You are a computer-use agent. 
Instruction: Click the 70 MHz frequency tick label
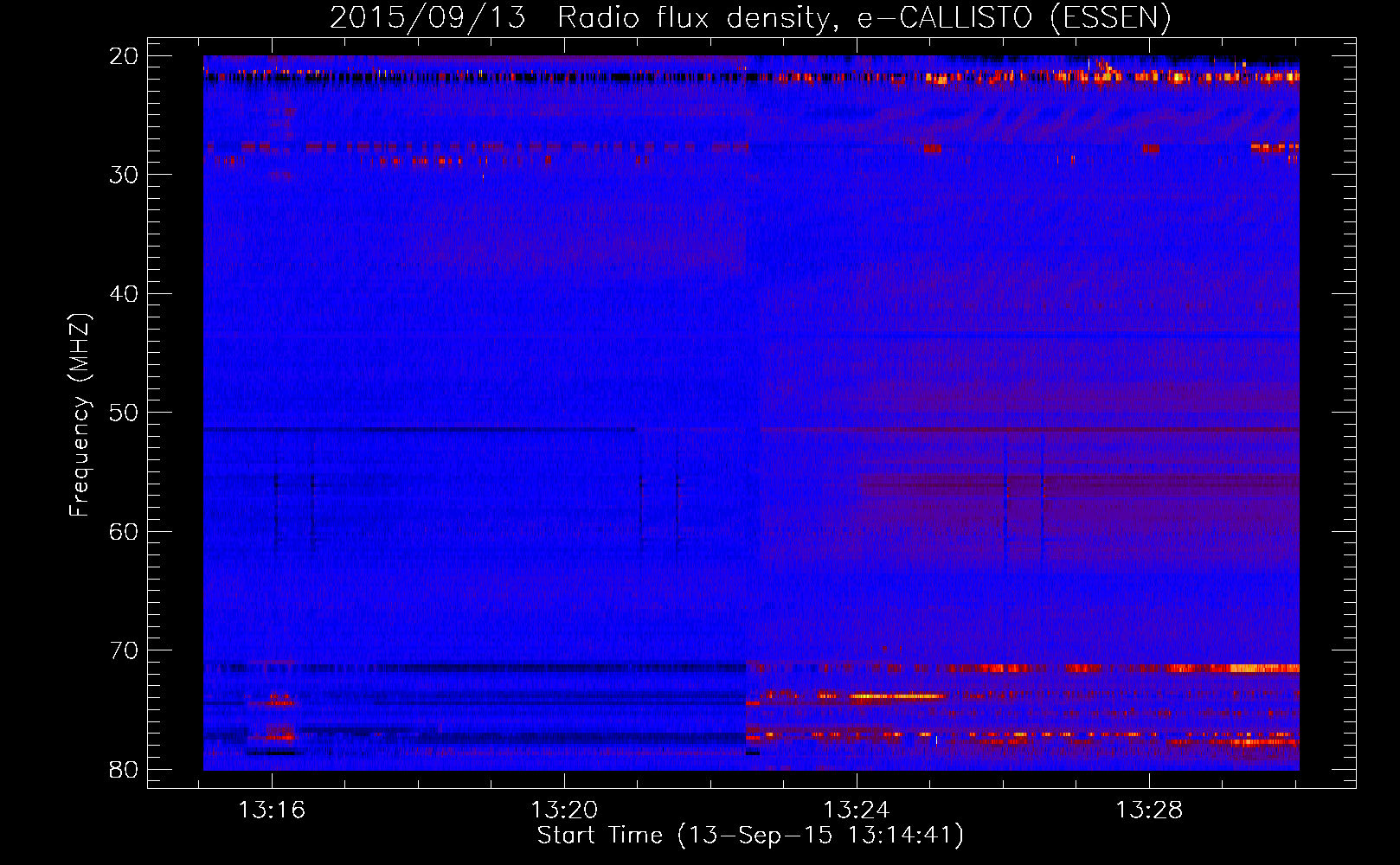(x=125, y=650)
